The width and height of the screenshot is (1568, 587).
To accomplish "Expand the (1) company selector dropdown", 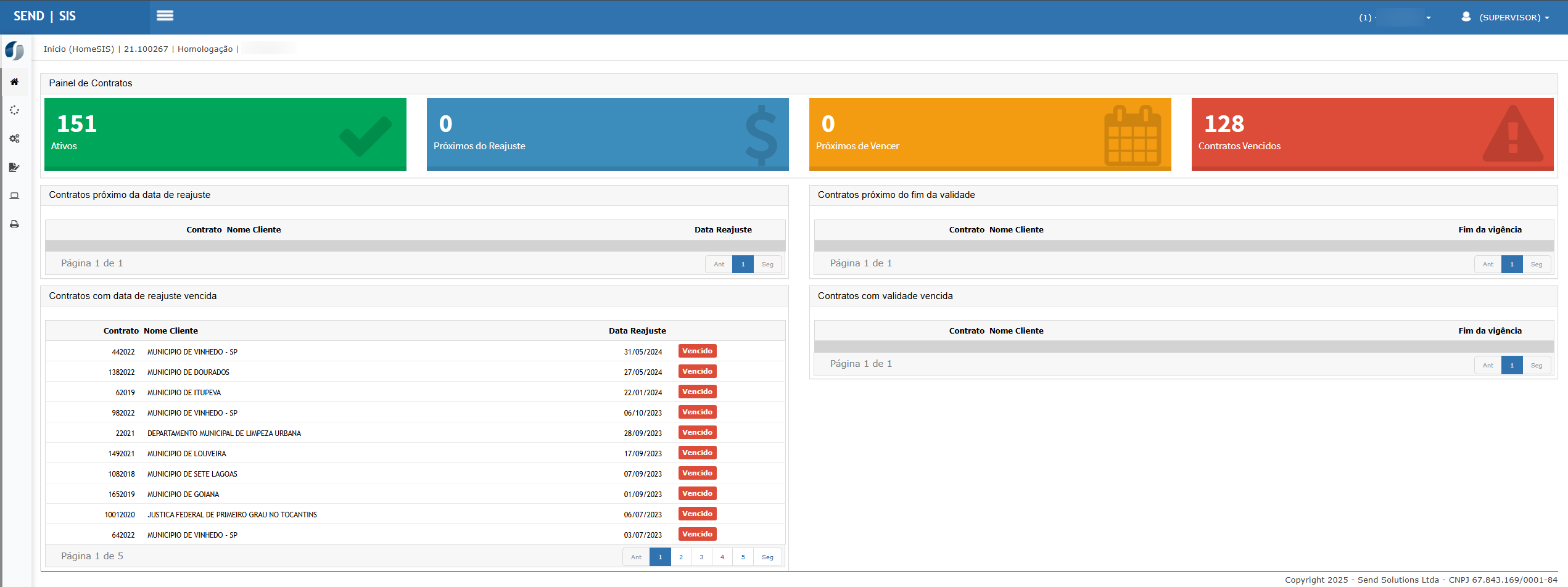I will tap(1395, 17).
